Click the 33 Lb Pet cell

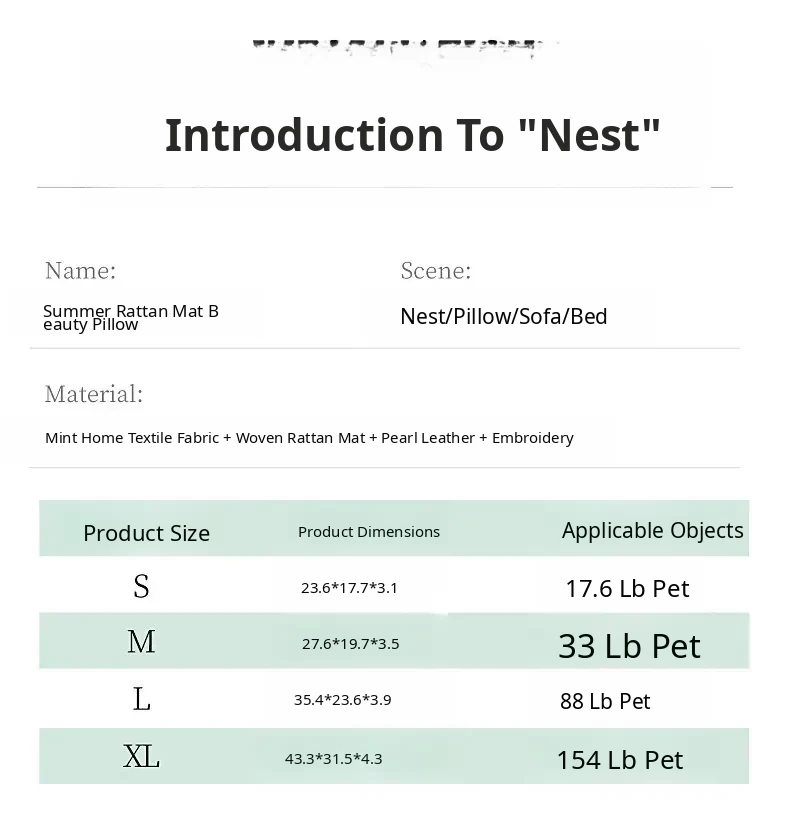pyautogui.click(x=629, y=646)
